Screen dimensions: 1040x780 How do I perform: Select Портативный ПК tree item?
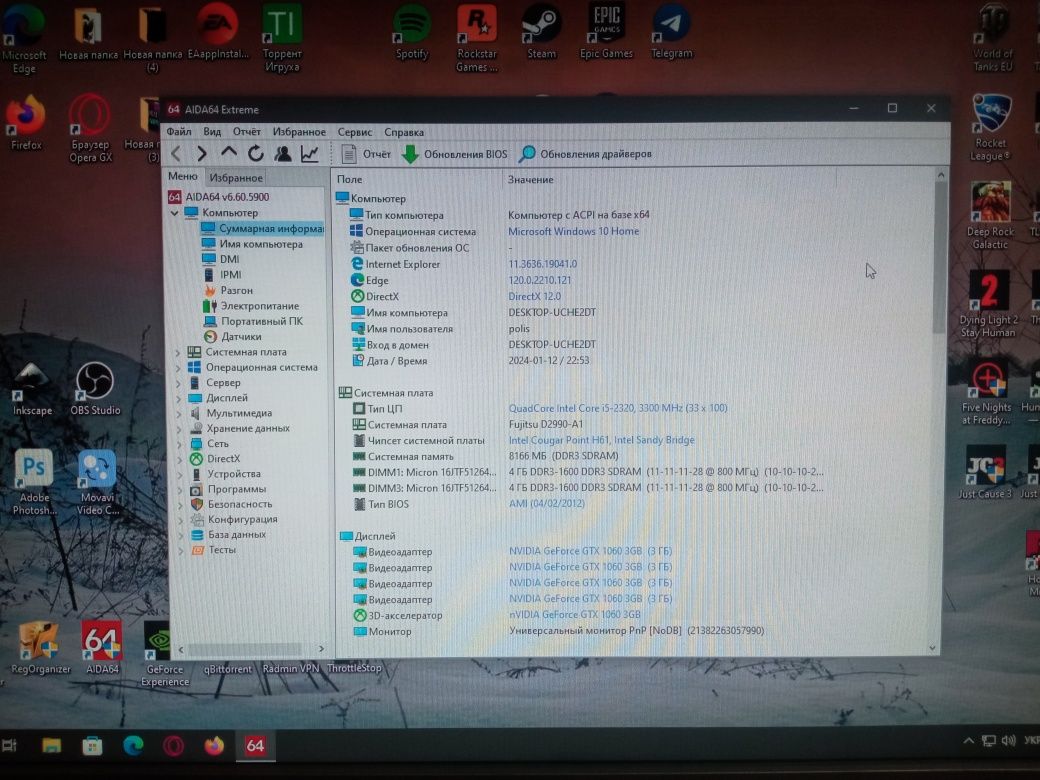(x=253, y=321)
